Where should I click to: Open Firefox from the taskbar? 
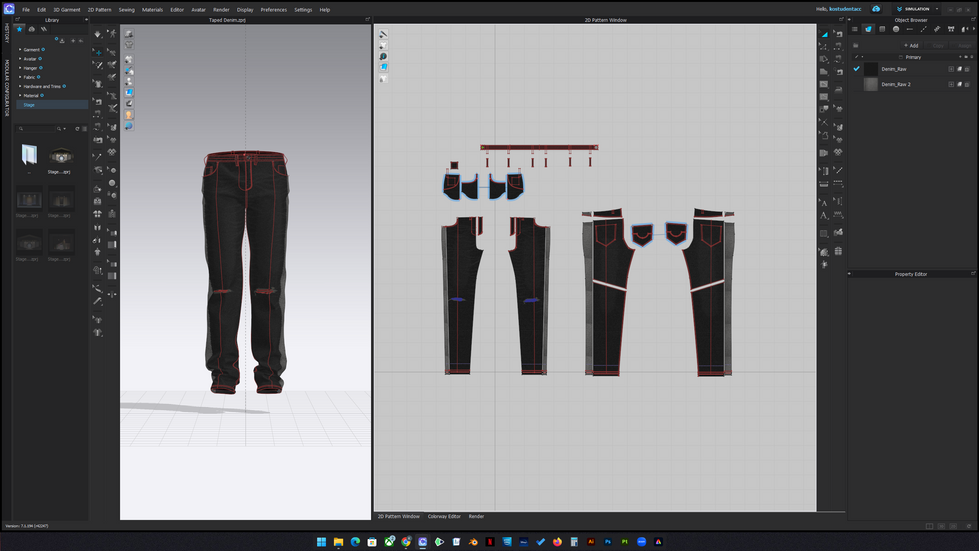(557, 542)
